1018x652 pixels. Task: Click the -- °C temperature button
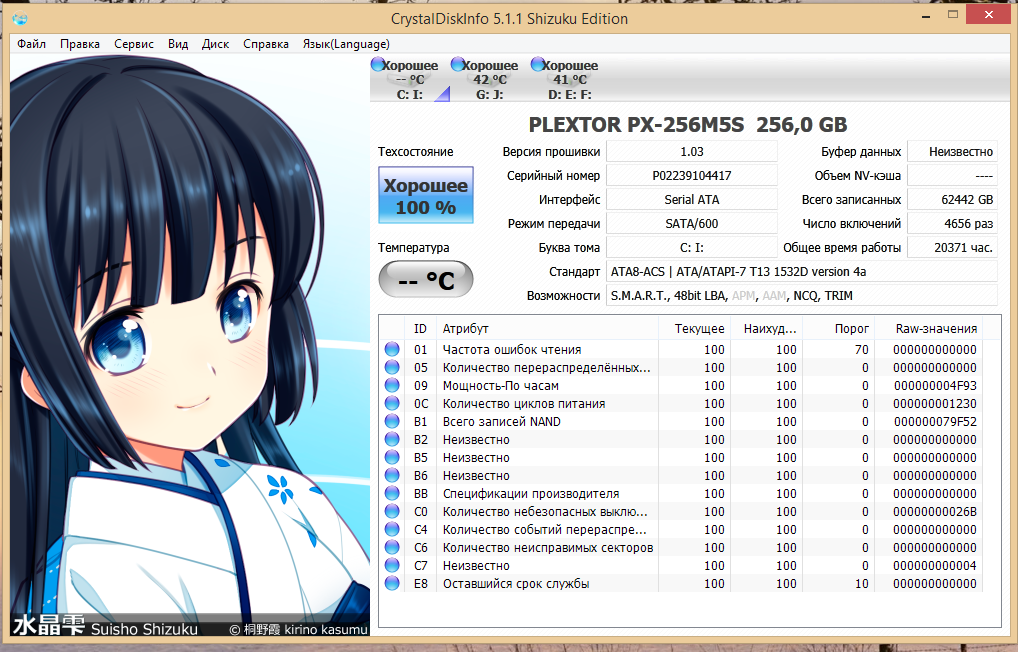pos(426,280)
